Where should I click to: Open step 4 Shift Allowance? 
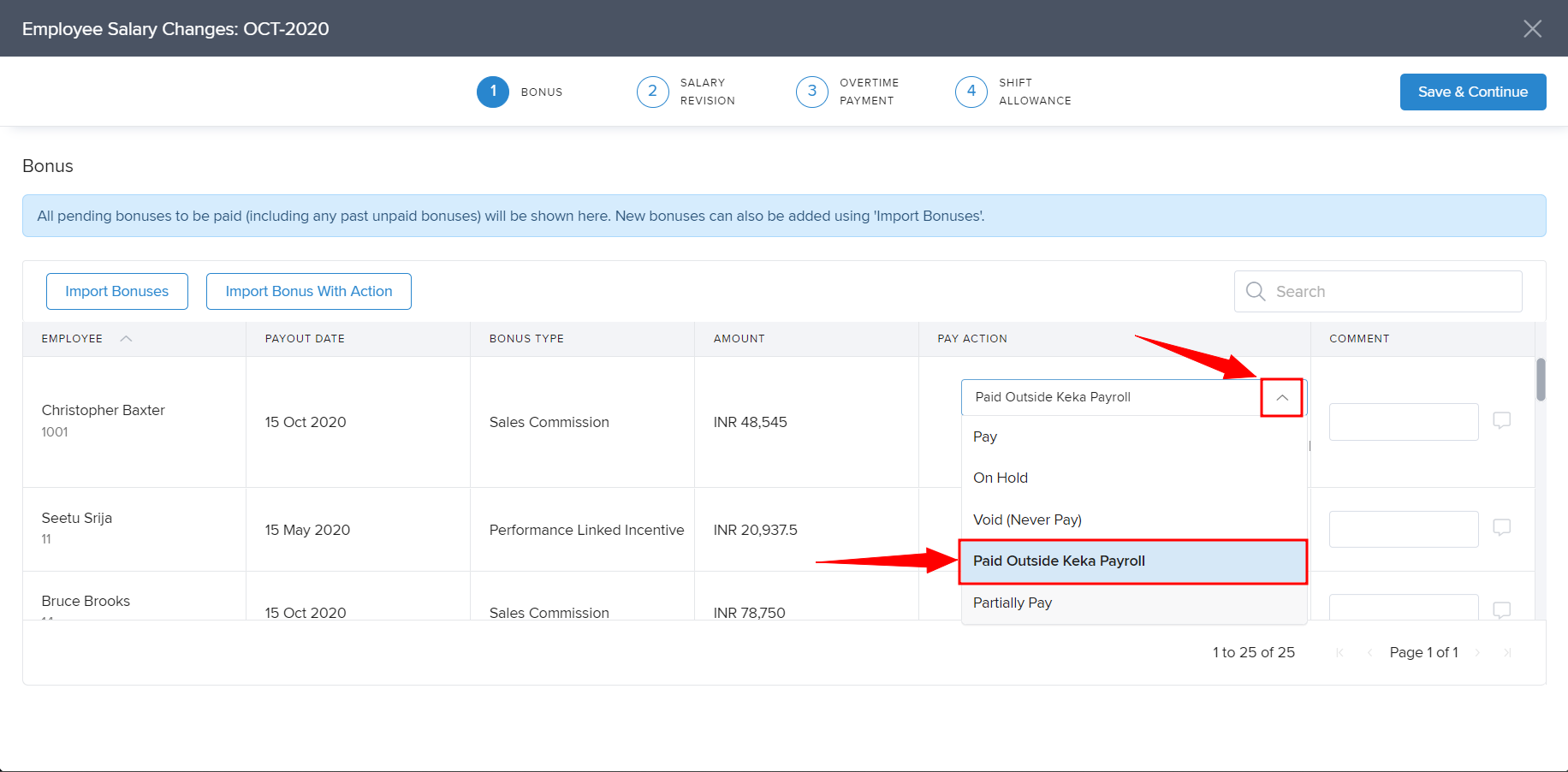pyautogui.click(x=971, y=92)
